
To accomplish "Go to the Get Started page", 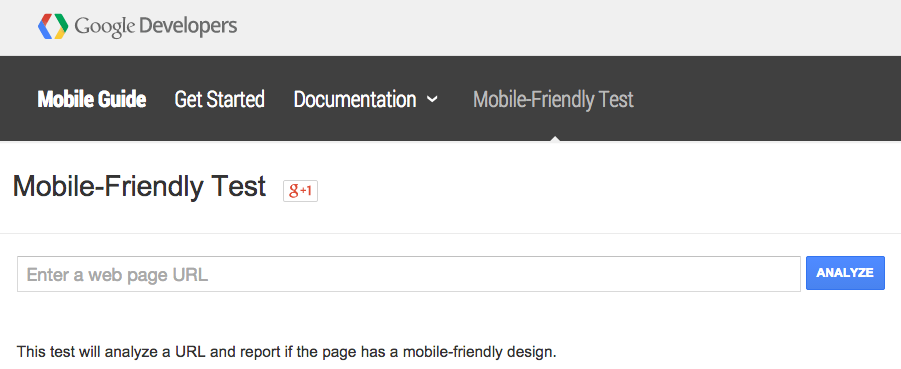I will click(220, 99).
